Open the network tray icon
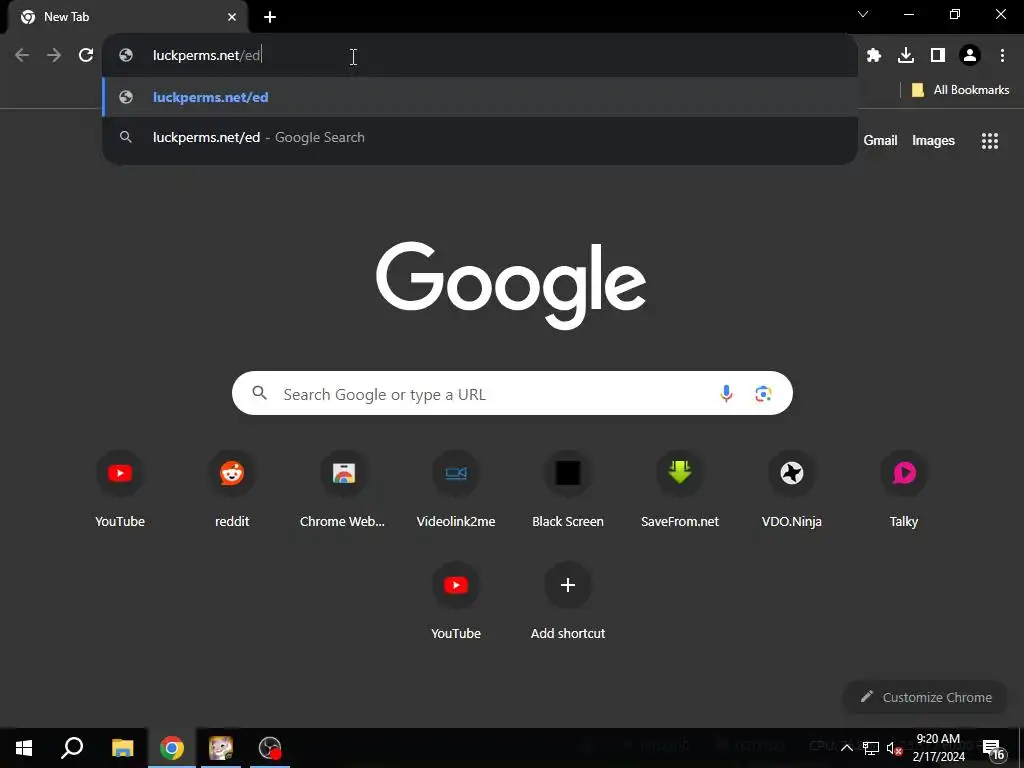 tap(871, 748)
